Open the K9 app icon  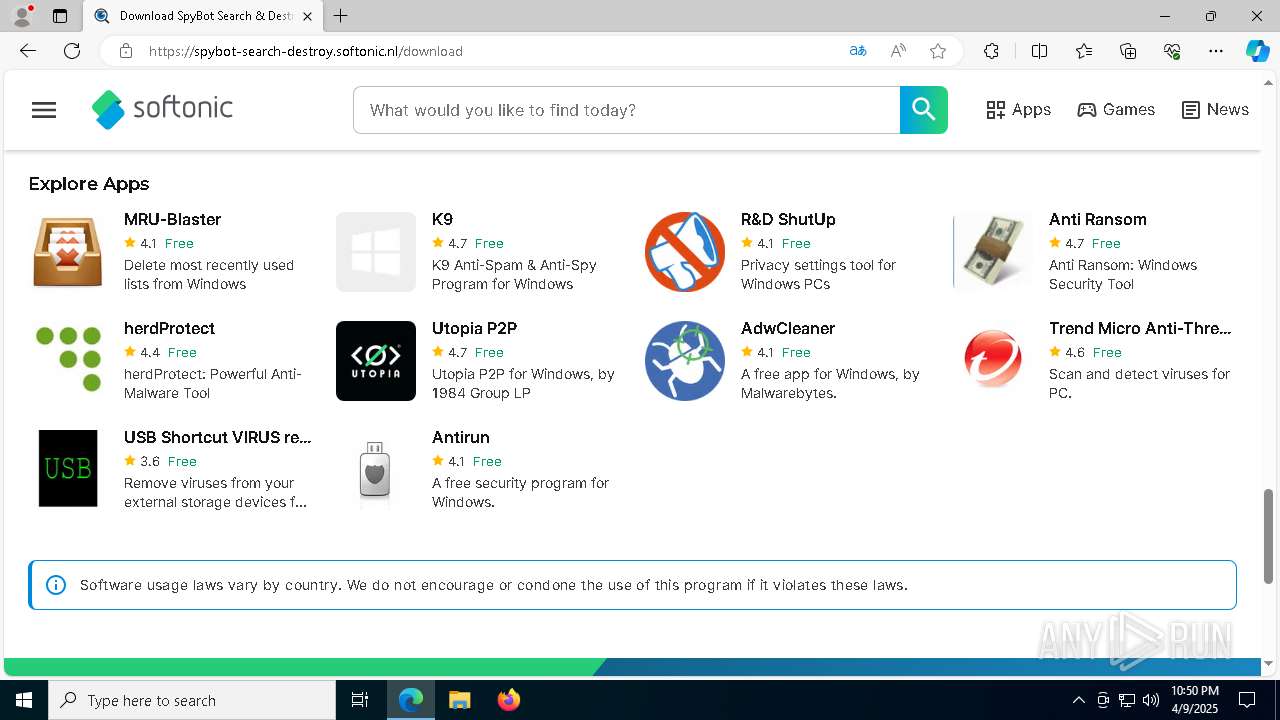tap(376, 252)
